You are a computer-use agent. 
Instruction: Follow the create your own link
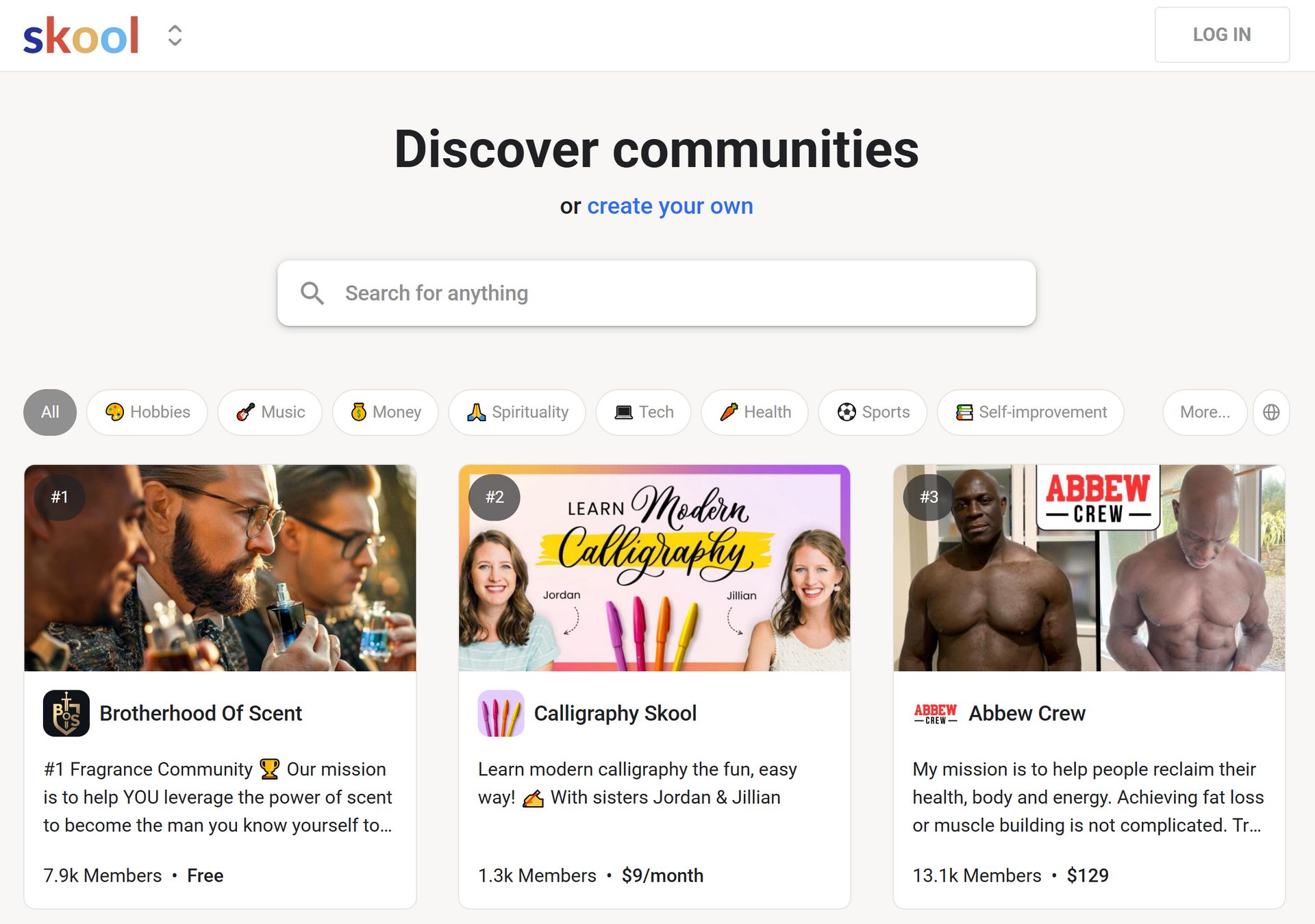pos(670,206)
